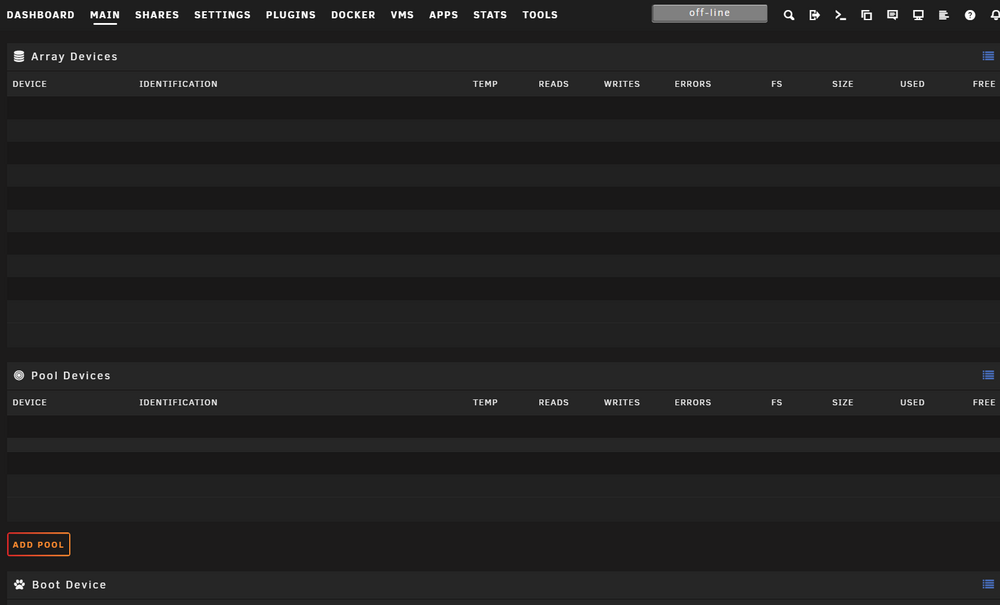1000x605 pixels.
Task: Click DEVICE header in Array Devices table
Action: [29, 84]
